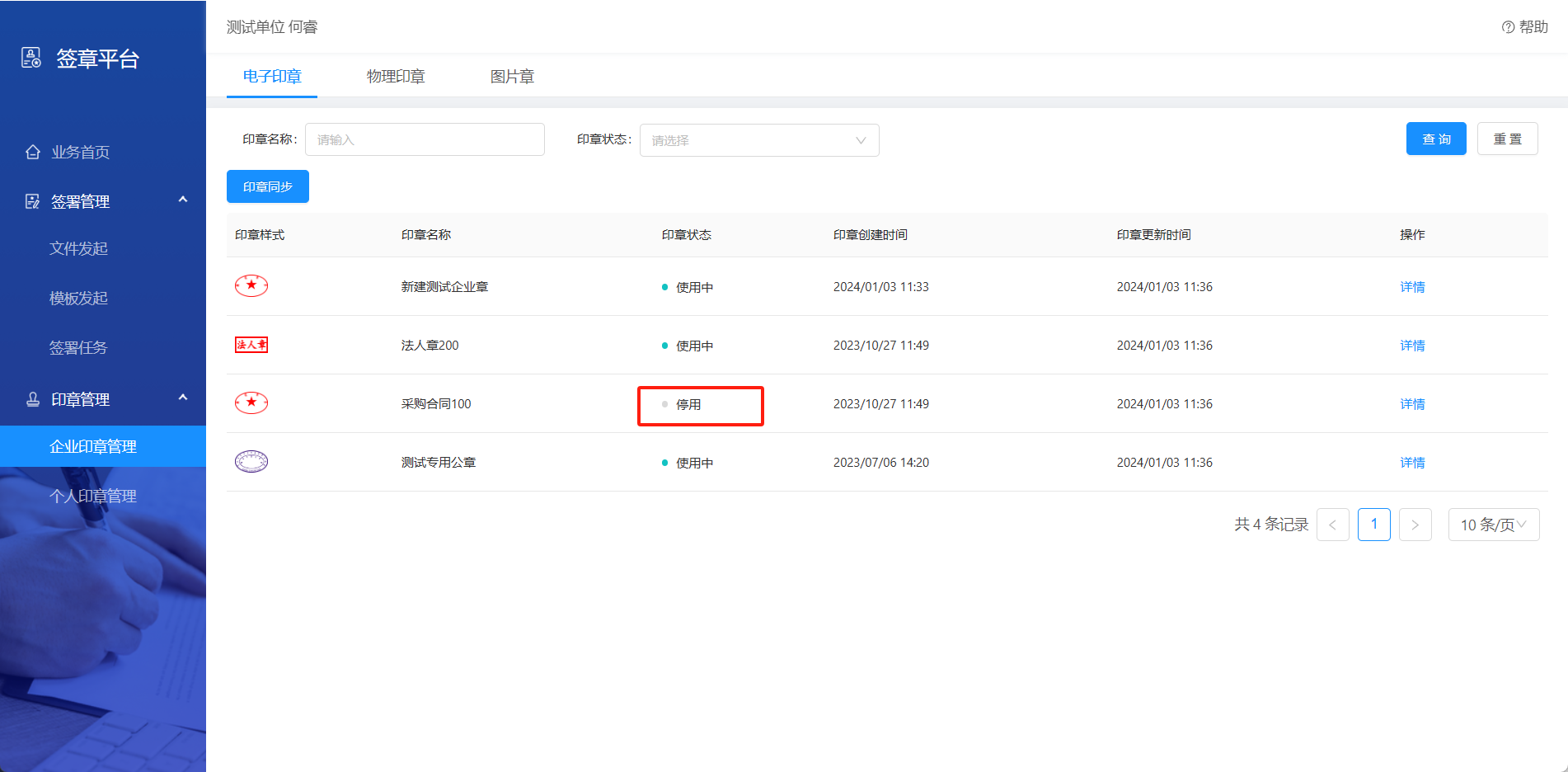Screen dimensions: 1568x772
Task: Click the seal icon of 采购合同100
Action: tap(251, 403)
